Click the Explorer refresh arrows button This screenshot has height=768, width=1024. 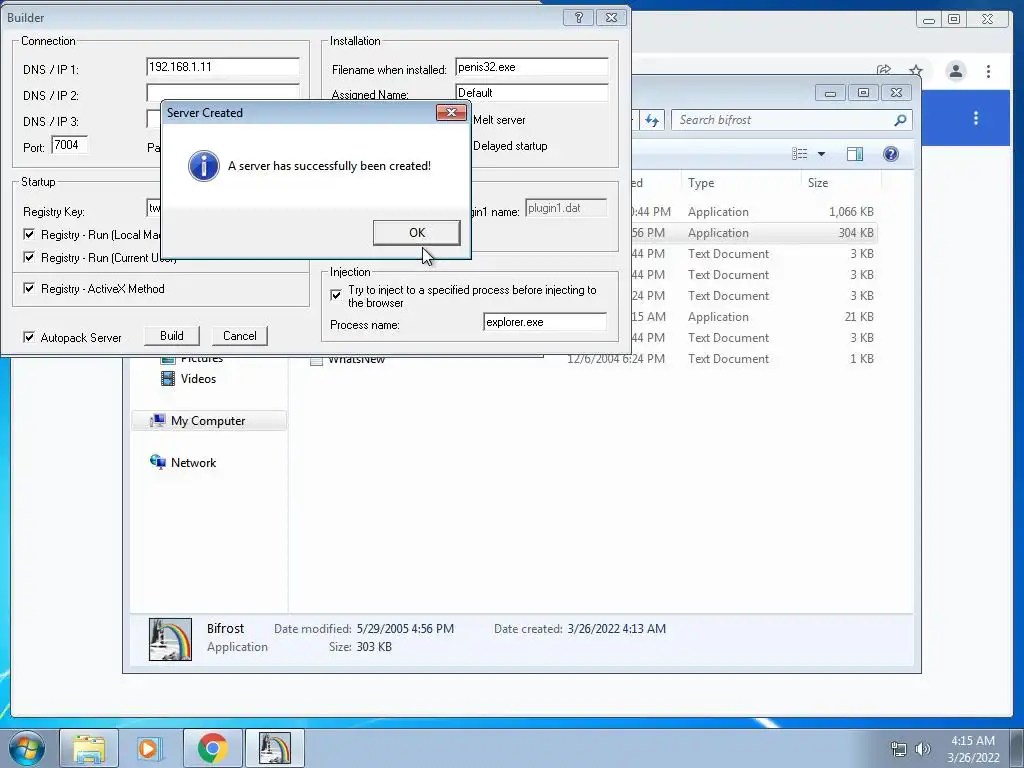[652, 120]
